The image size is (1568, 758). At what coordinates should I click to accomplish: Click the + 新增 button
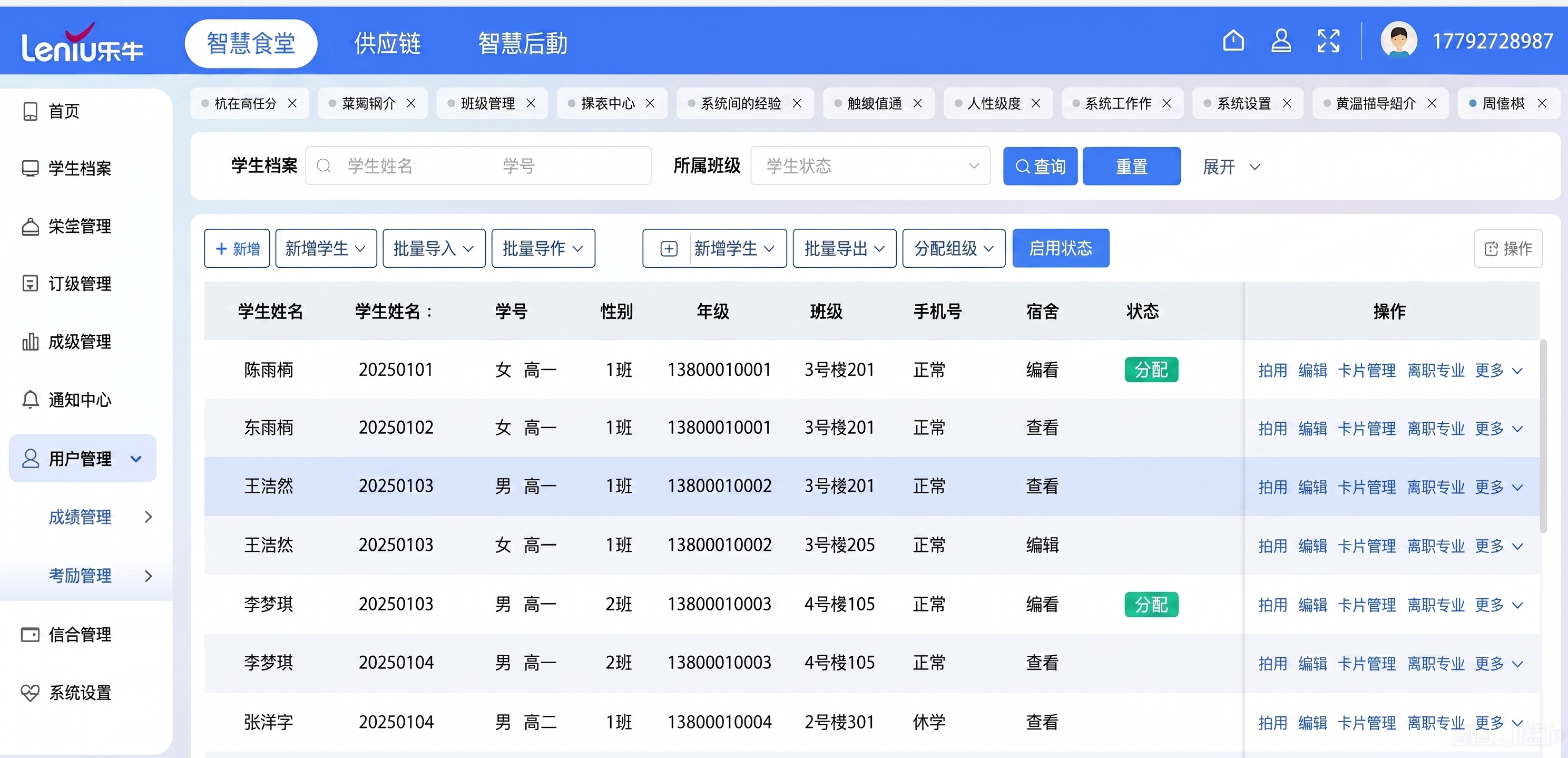point(237,248)
